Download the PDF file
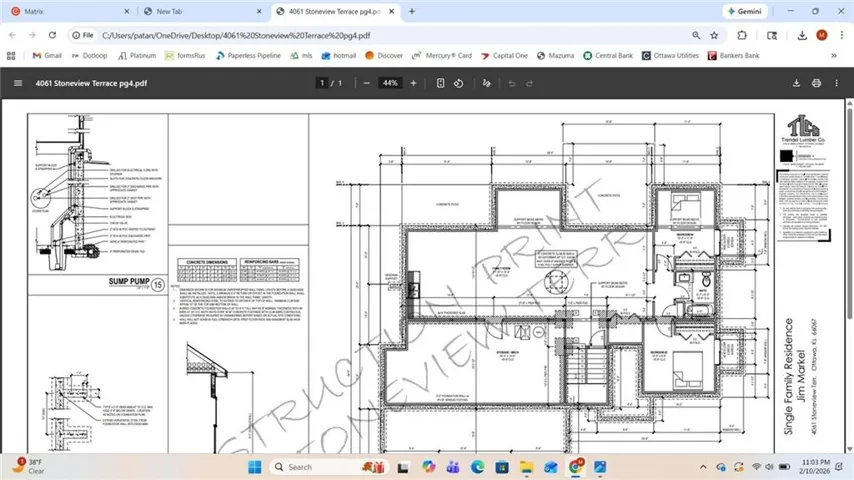This screenshot has height=480, width=854. tap(797, 83)
